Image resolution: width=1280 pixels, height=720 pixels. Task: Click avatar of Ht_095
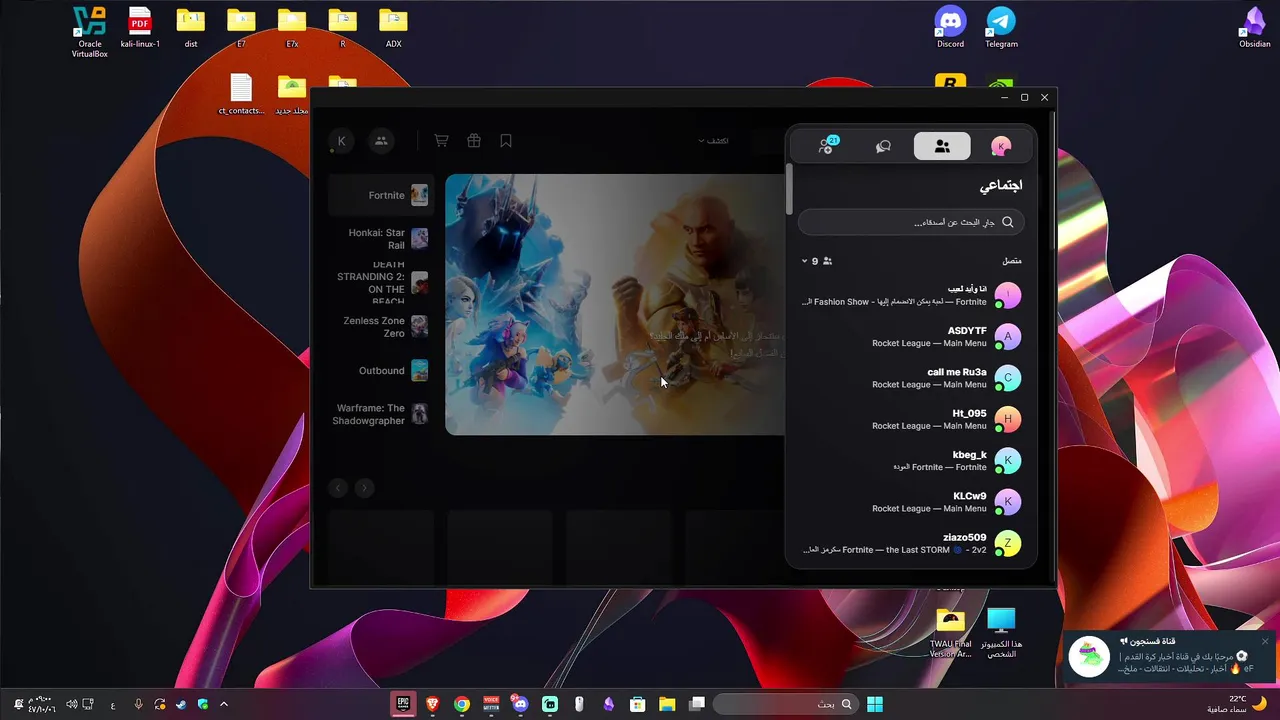pos(1008,419)
